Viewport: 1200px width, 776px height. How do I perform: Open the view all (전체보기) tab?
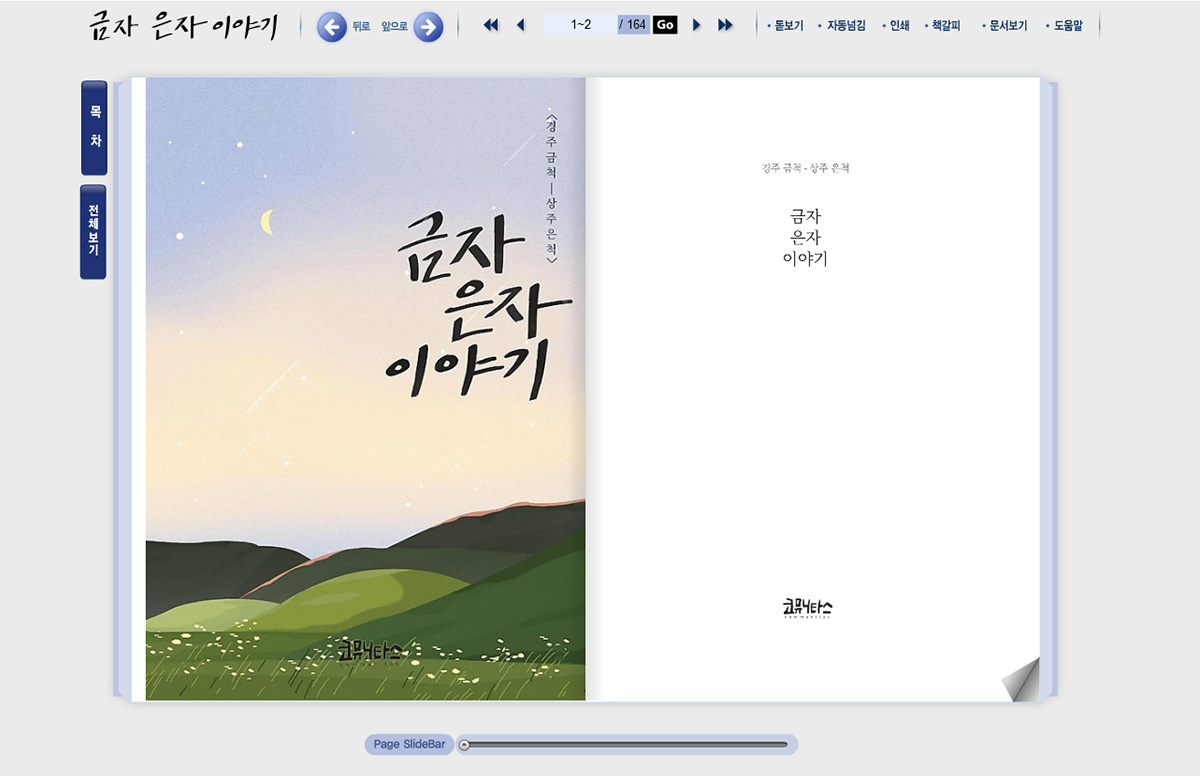click(x=93, y=231)
